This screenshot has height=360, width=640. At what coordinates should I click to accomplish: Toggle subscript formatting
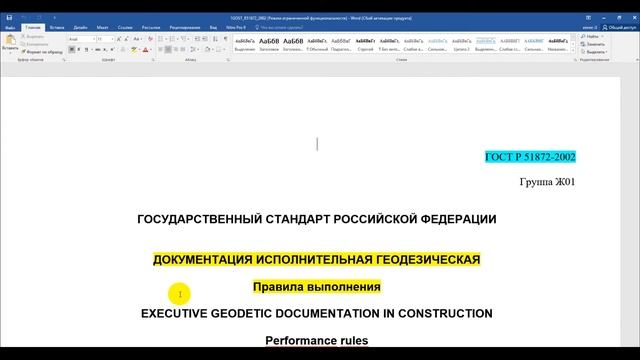[x=105, y=49]
